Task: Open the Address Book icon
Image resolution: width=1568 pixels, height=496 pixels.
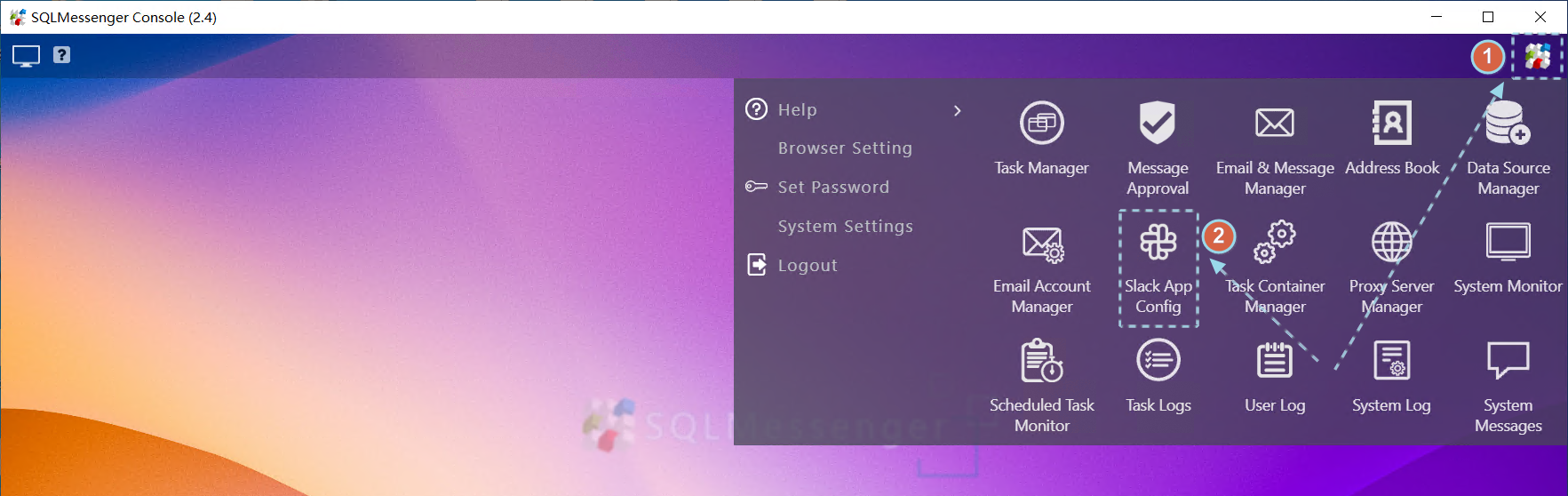Action: point(1391,123)
